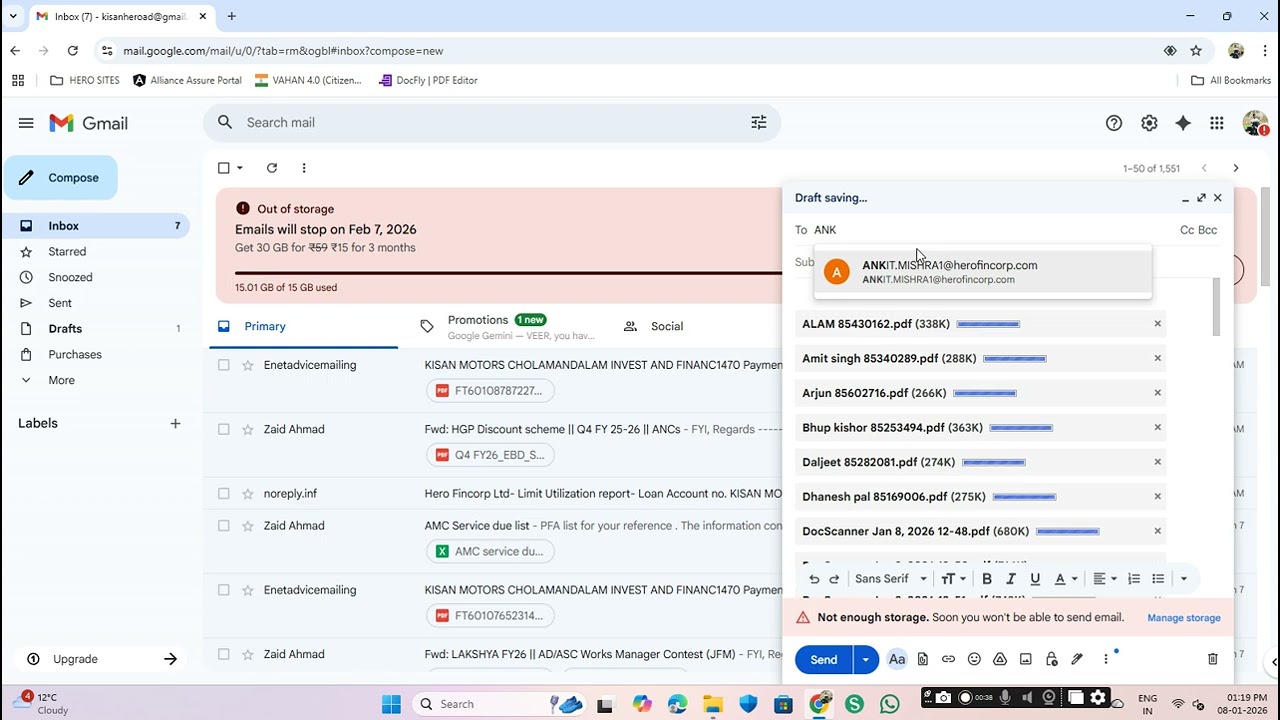Open the text size dropdown
Viewport: 1280px width, 720px height.
pos(953,579)
